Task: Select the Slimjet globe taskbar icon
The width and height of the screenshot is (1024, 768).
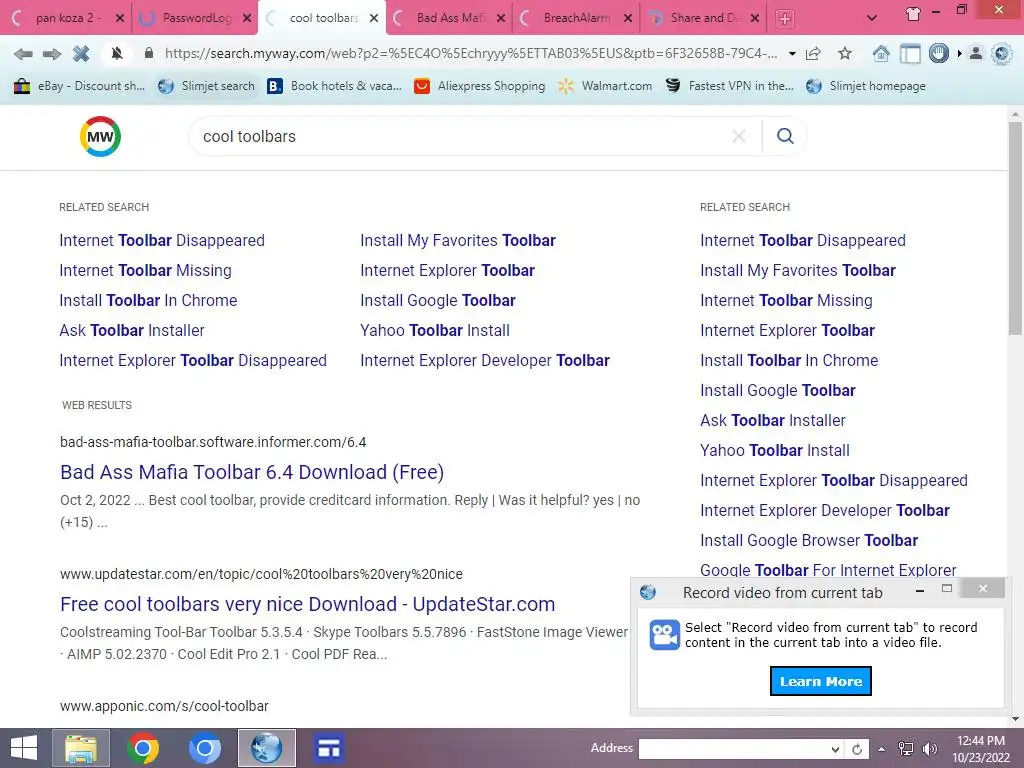Action: (x=266, y=748)
